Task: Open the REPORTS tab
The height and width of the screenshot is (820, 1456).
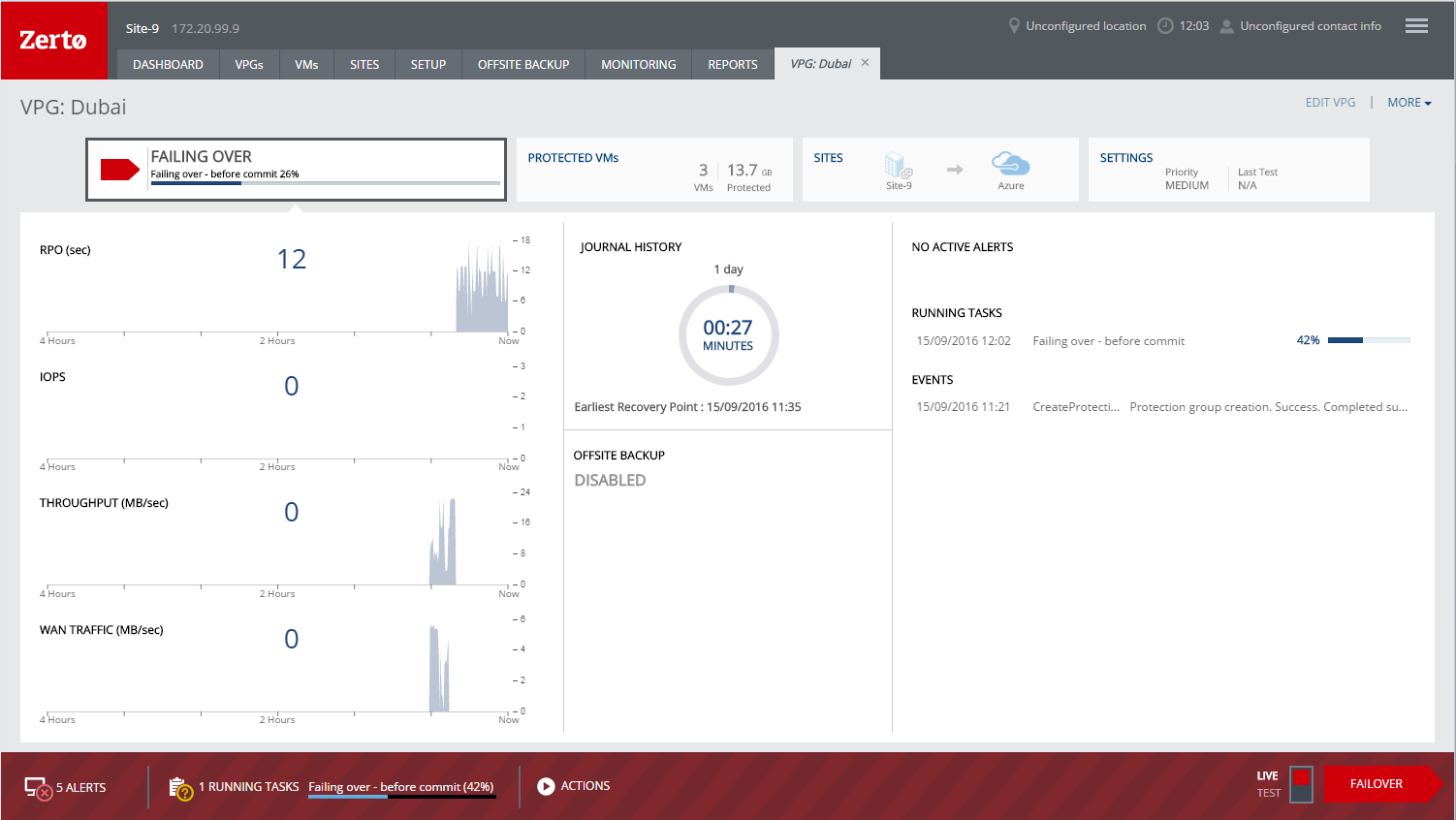Action: click(733, 64)
